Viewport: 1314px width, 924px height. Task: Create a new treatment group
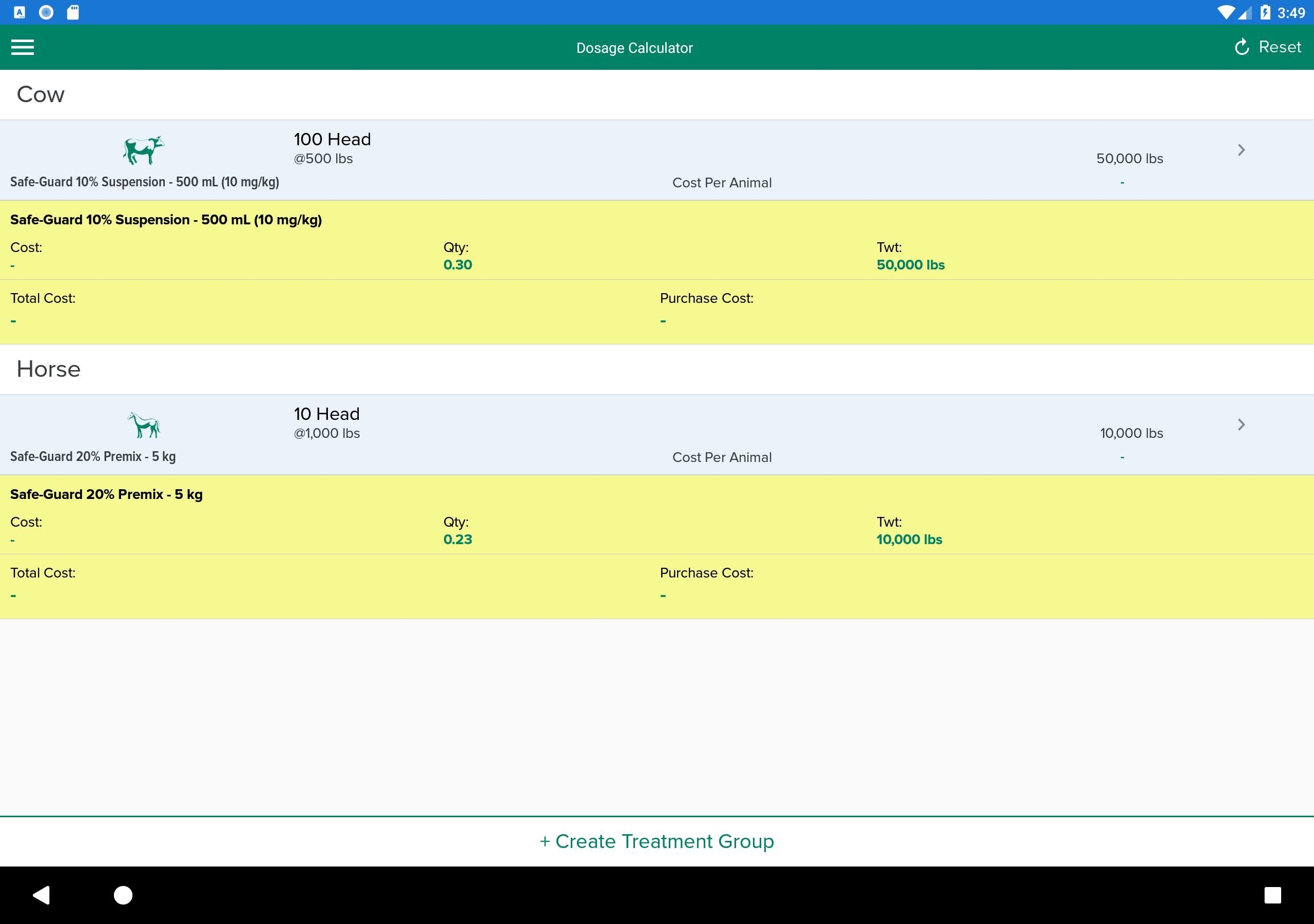coord(656,841)
